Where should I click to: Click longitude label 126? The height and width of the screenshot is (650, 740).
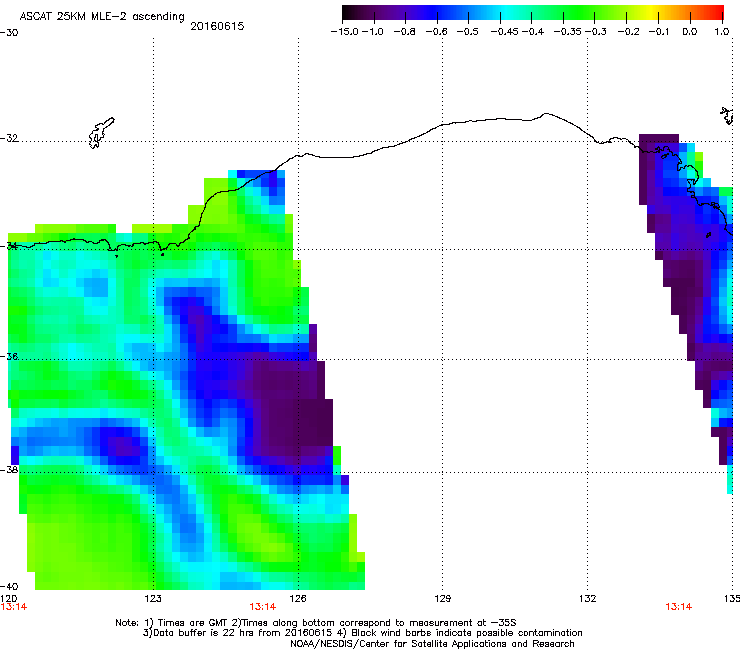[298, 599]
